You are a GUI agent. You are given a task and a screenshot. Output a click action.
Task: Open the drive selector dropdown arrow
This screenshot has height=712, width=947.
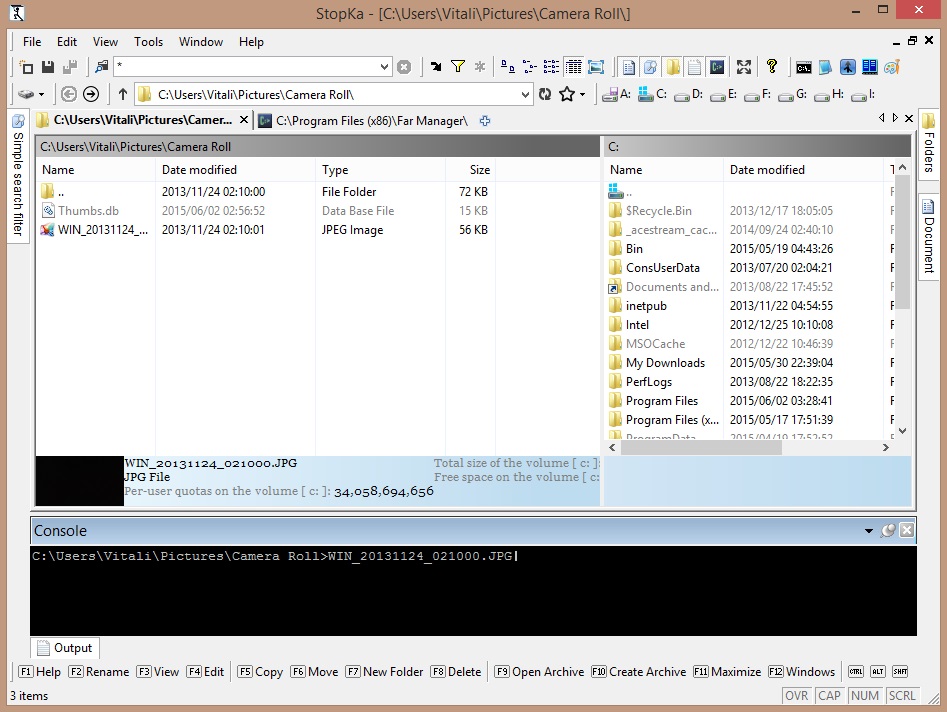pos(41,95)
